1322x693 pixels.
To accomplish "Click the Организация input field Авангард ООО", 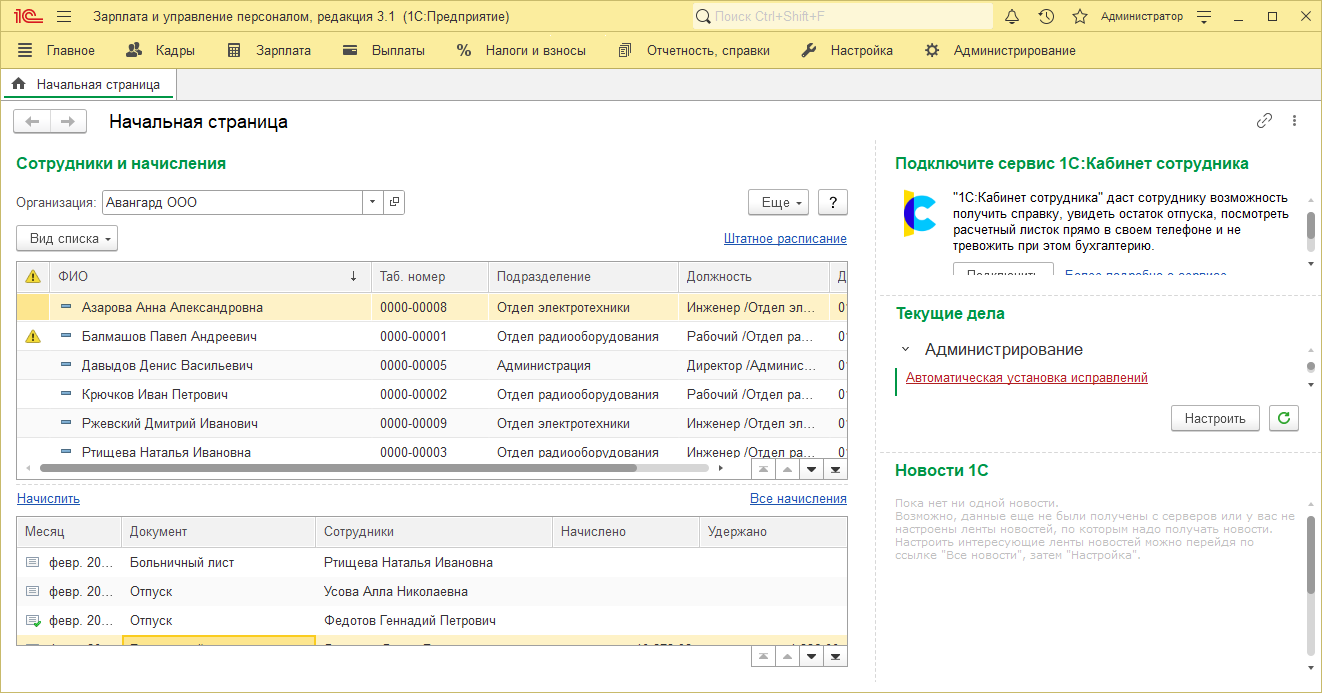I will (232, 202).
